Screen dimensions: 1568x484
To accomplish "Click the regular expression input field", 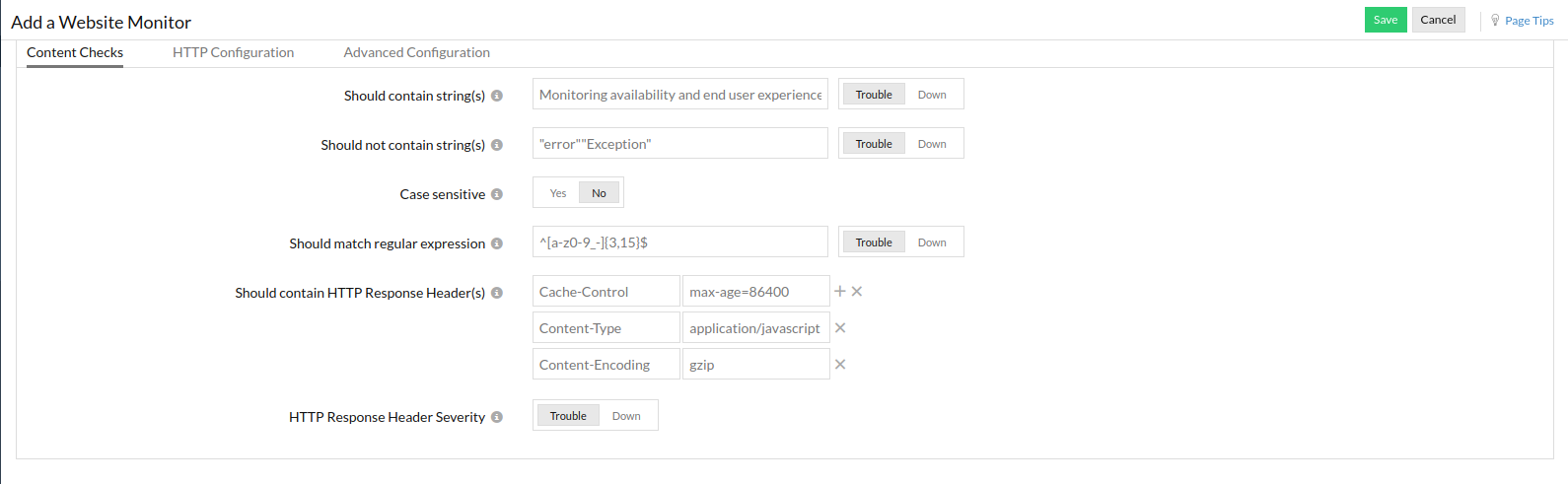I will pyautogui.click(x=680, y=242).
